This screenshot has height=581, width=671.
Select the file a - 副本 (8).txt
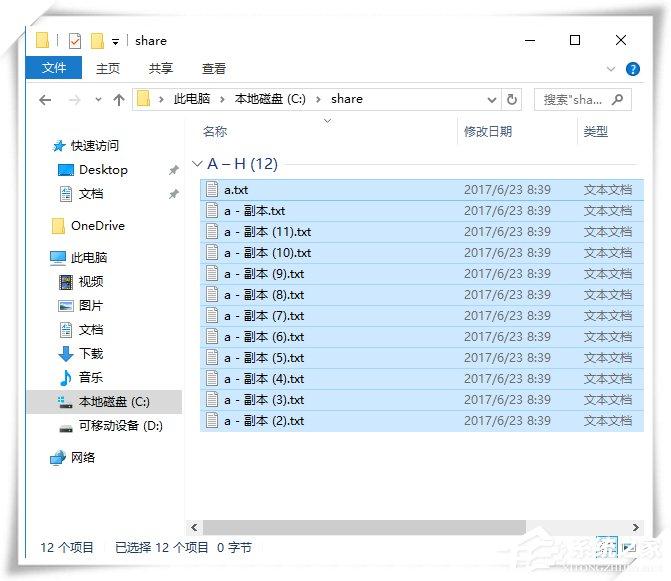(422, 295)
